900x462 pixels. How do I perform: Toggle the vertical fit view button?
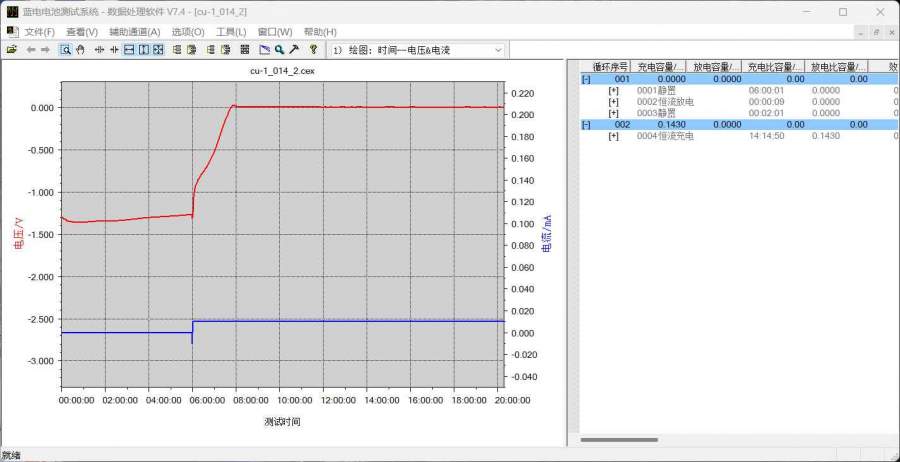click(144, 49)
